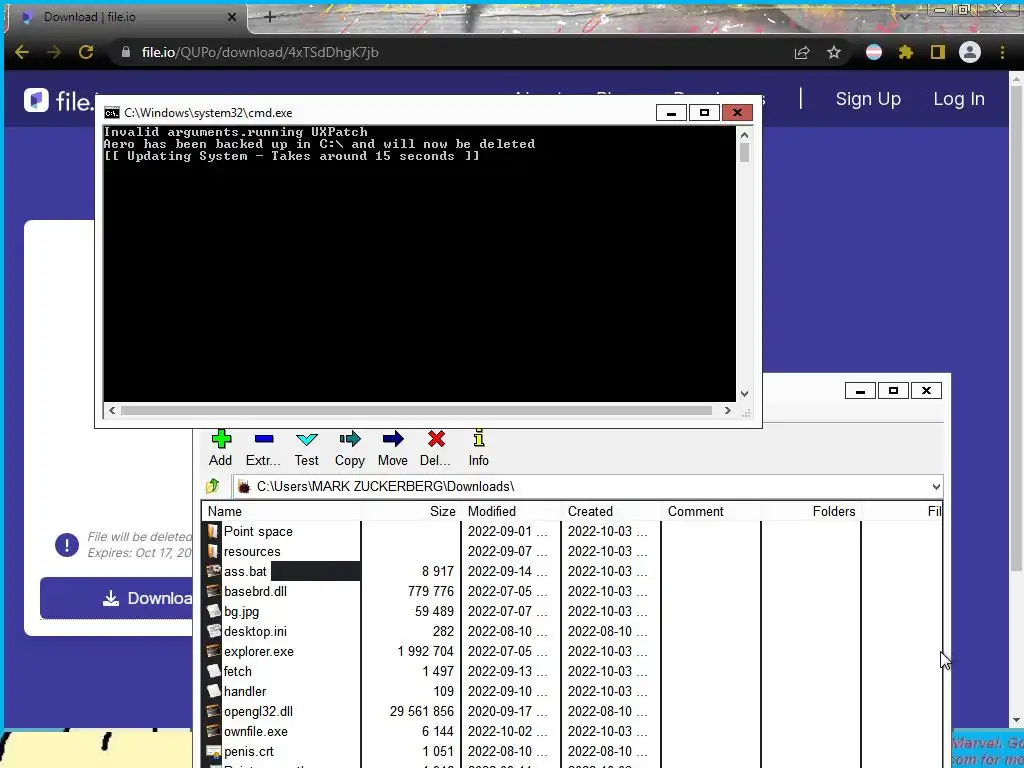Select explorer.exe in the file list
1024x768 pixels.
coord(259,652)
